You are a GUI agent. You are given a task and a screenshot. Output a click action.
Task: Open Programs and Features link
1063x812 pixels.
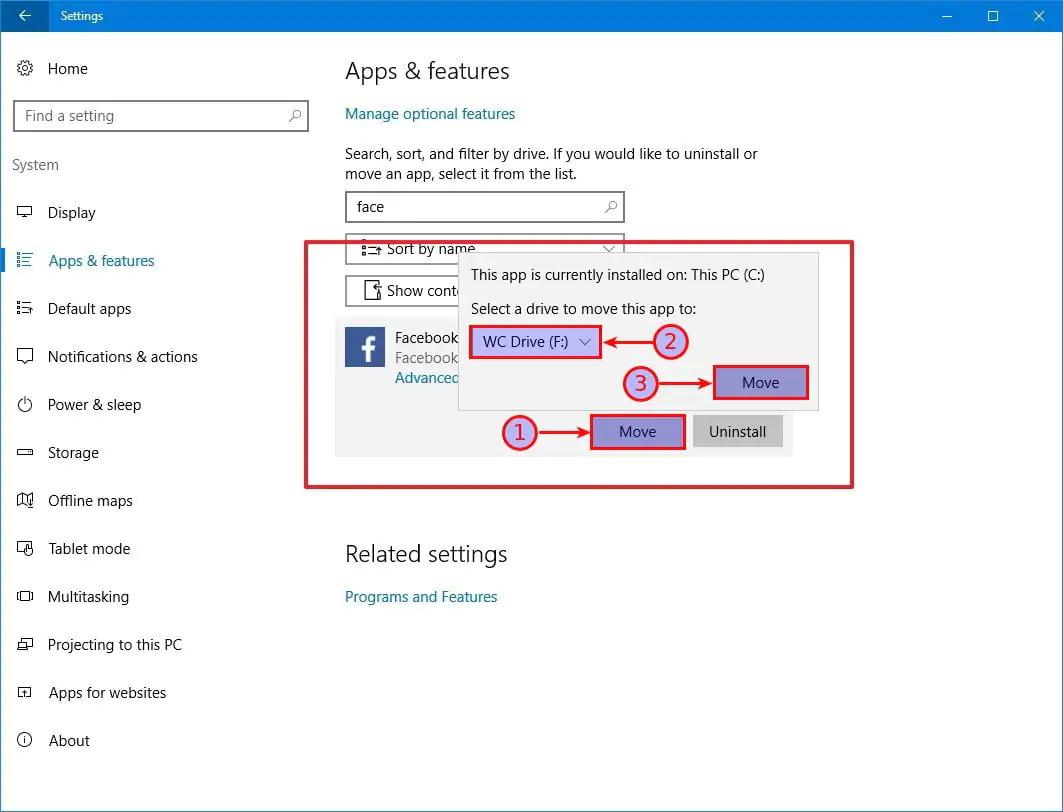(421, 597)
